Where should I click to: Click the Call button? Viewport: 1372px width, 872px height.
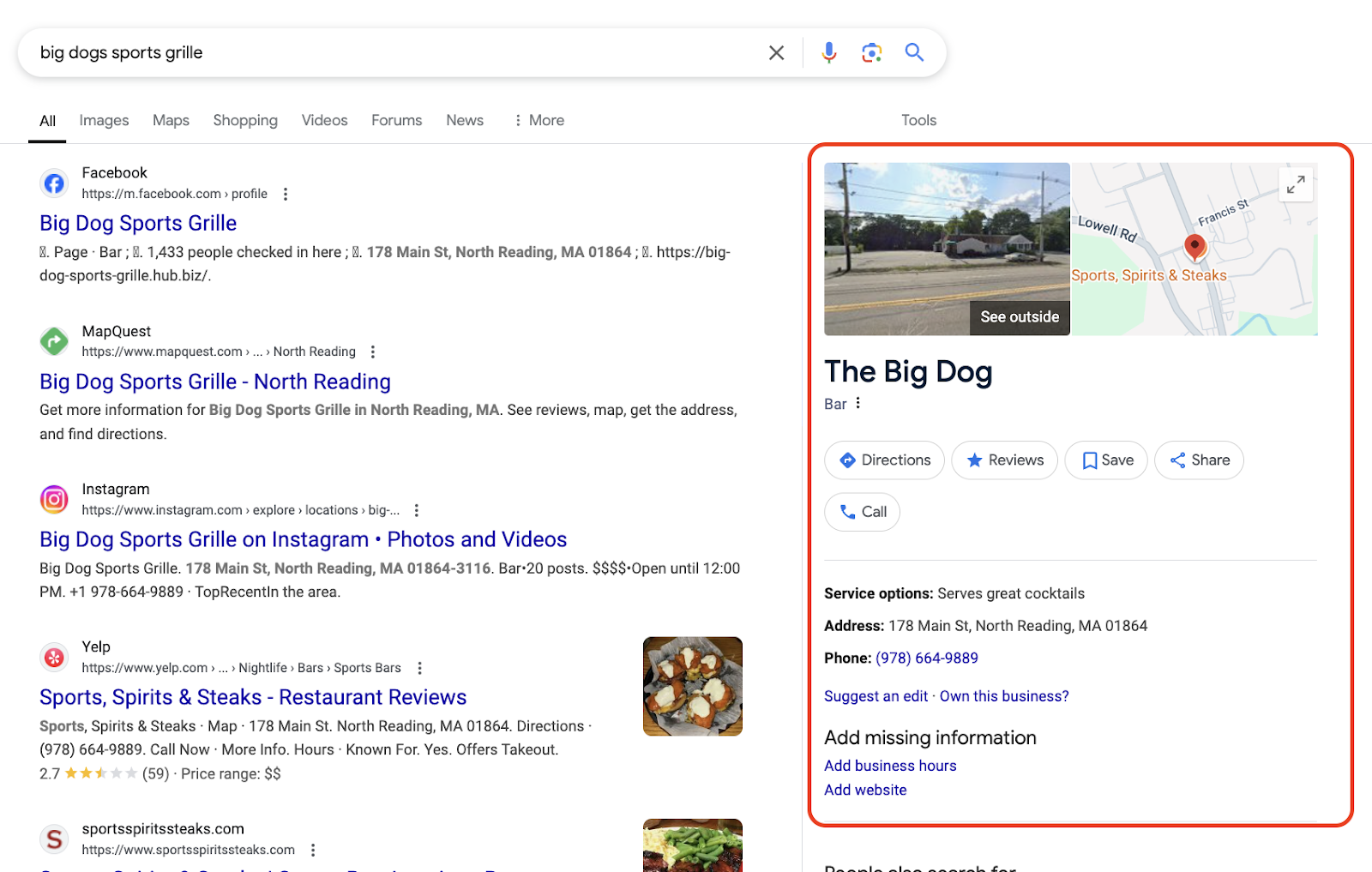[862, 512]
